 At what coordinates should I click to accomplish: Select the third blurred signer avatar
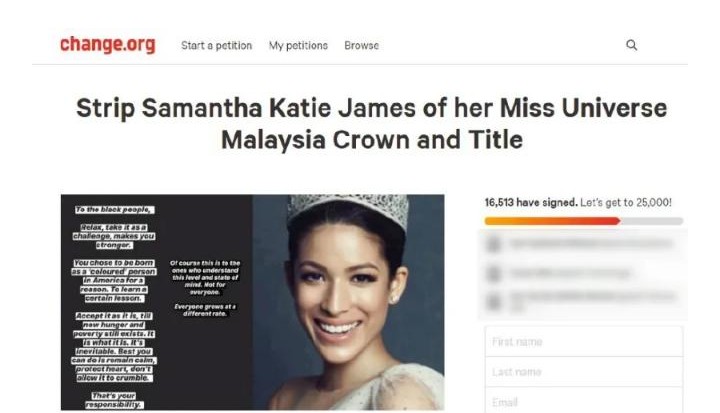tap(494, 301)
